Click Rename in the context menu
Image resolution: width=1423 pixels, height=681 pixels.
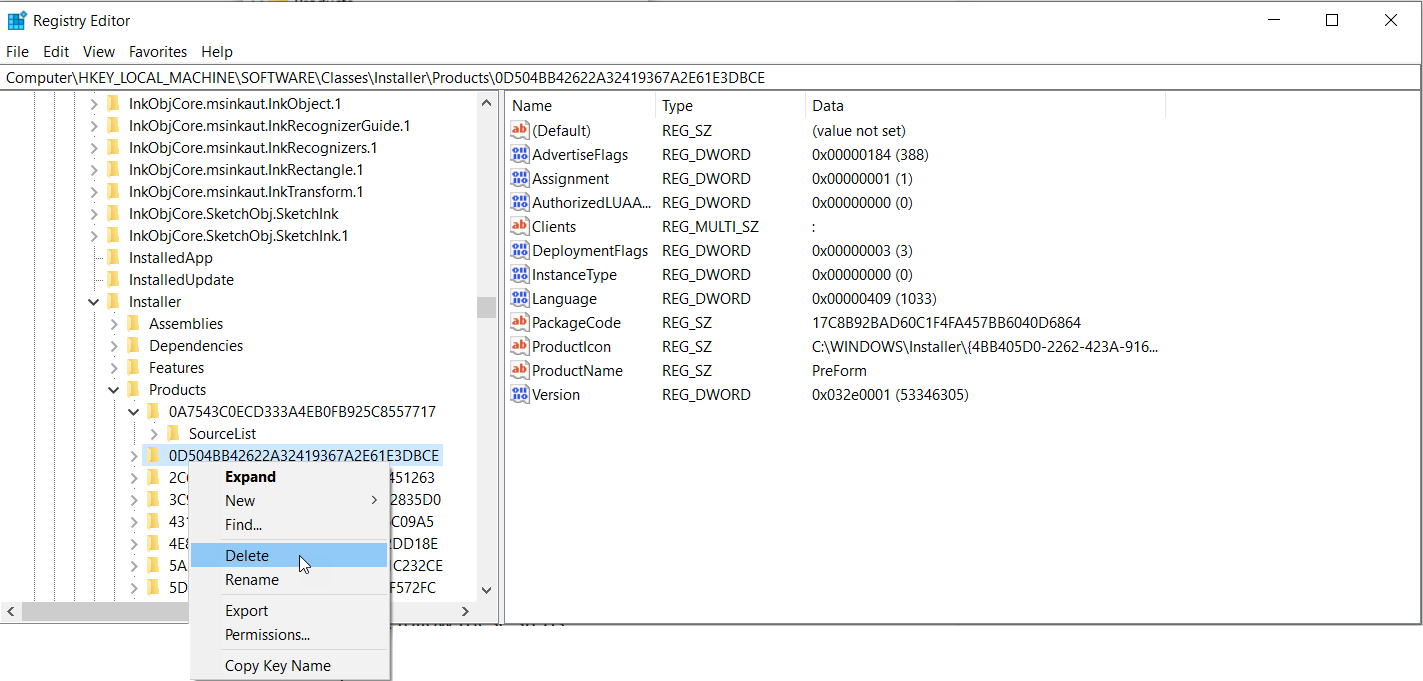tap(250, 580)
